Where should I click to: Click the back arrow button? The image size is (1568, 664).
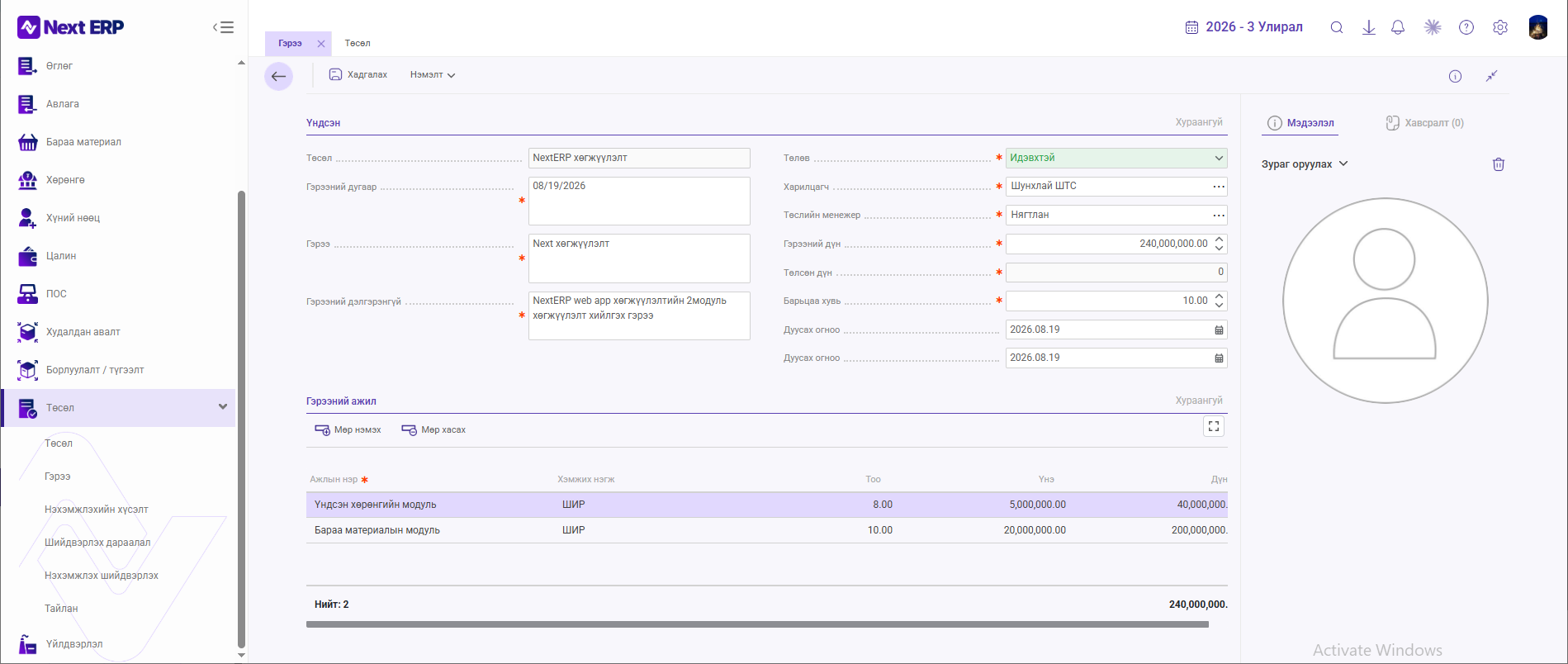pos(278,76)
